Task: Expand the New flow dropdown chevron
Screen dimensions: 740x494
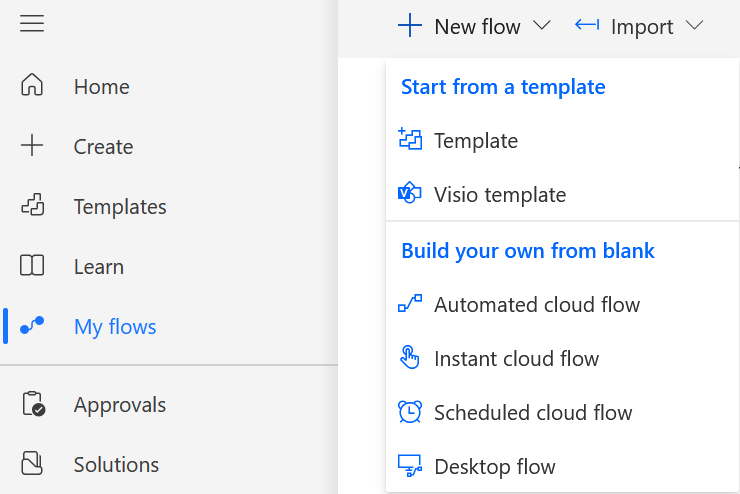Action: point(542,25)
